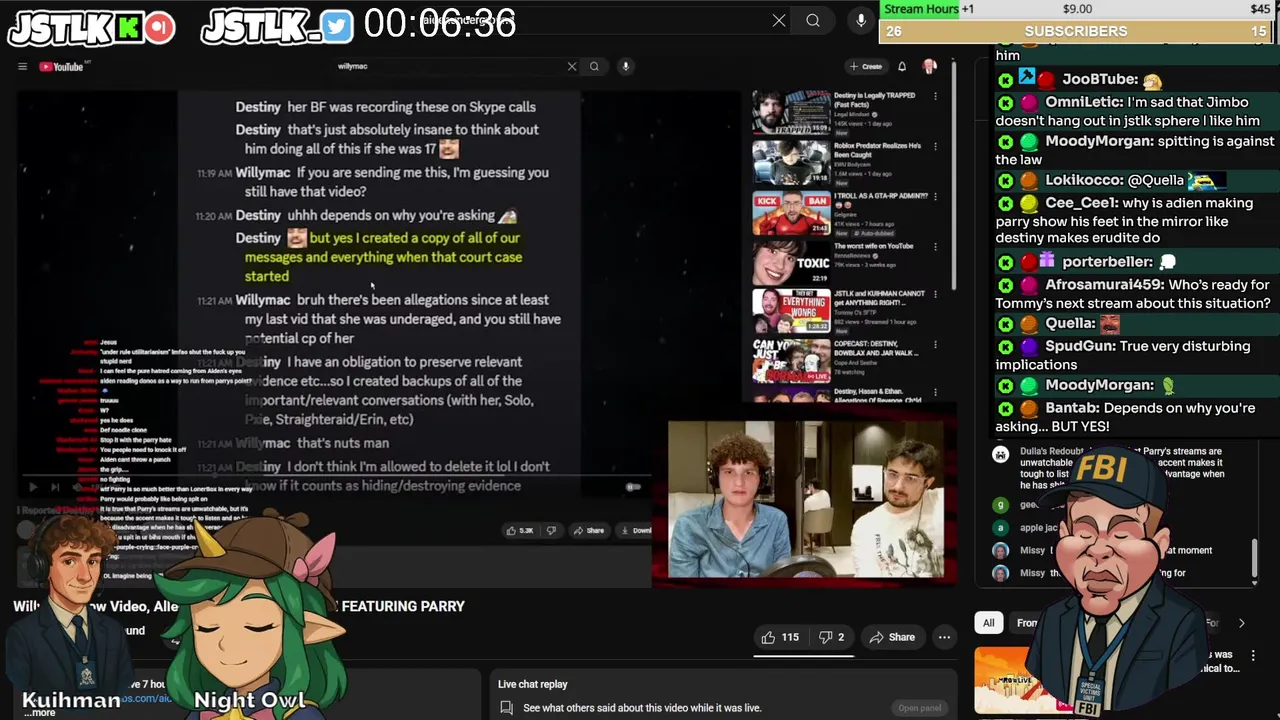Run search with inner magnifier next to willymac
This screenshot has height=720, width=1280.
594,67
